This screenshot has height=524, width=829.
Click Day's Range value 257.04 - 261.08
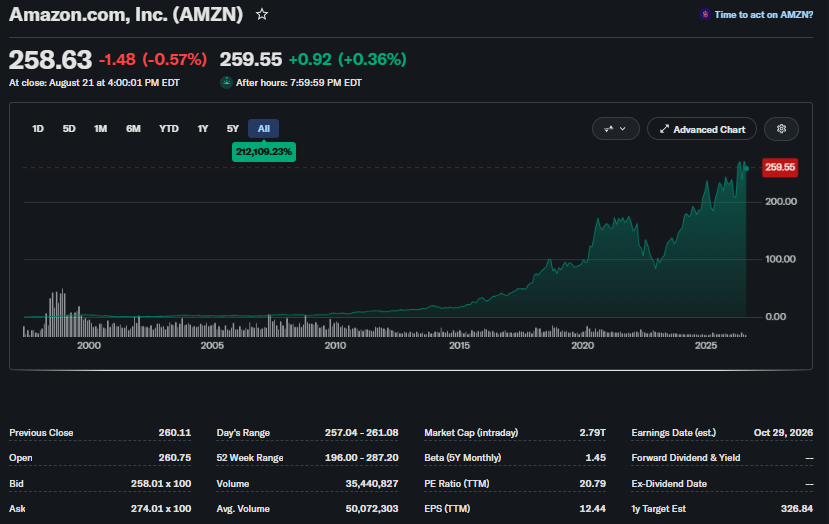(362, 433)
